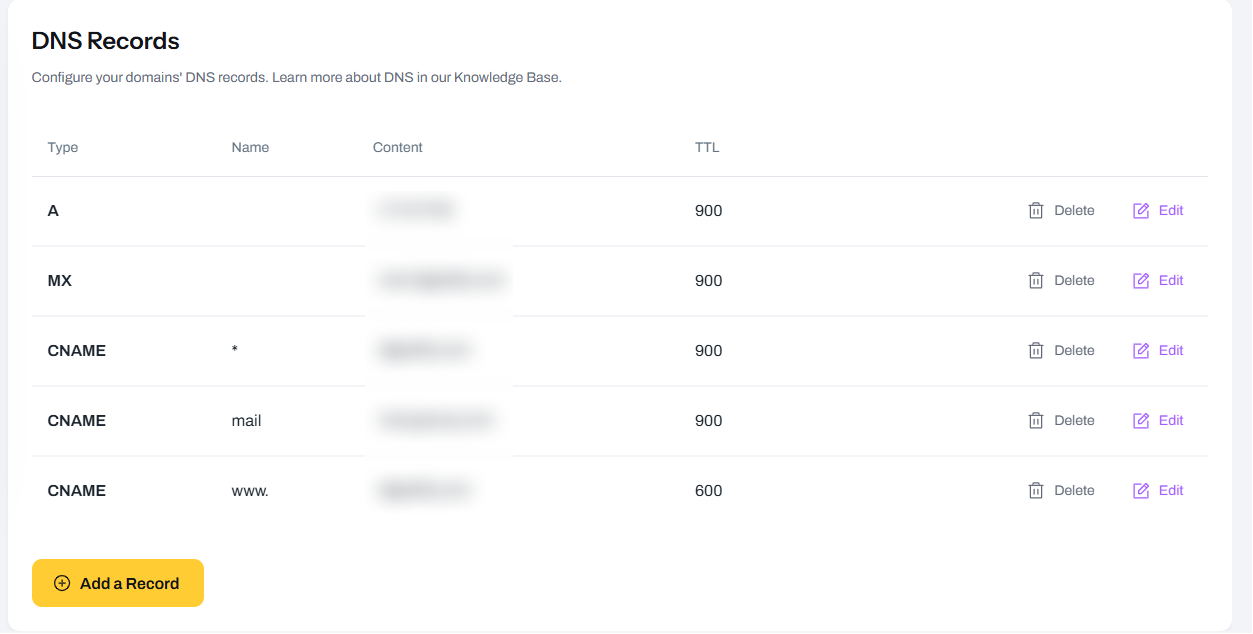1253x634 pixels.
Task: Select the Type column header
Action: [x=62, y=147]
